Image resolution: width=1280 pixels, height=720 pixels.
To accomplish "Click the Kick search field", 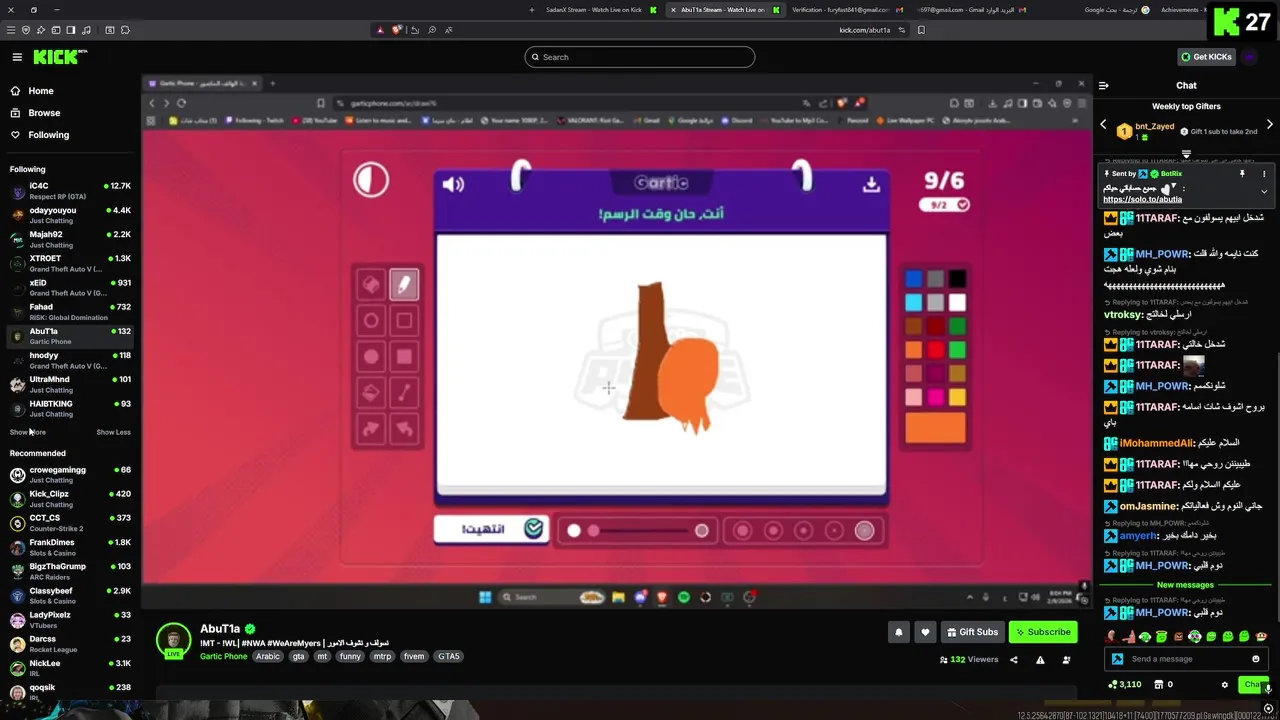I will [639, 57].
